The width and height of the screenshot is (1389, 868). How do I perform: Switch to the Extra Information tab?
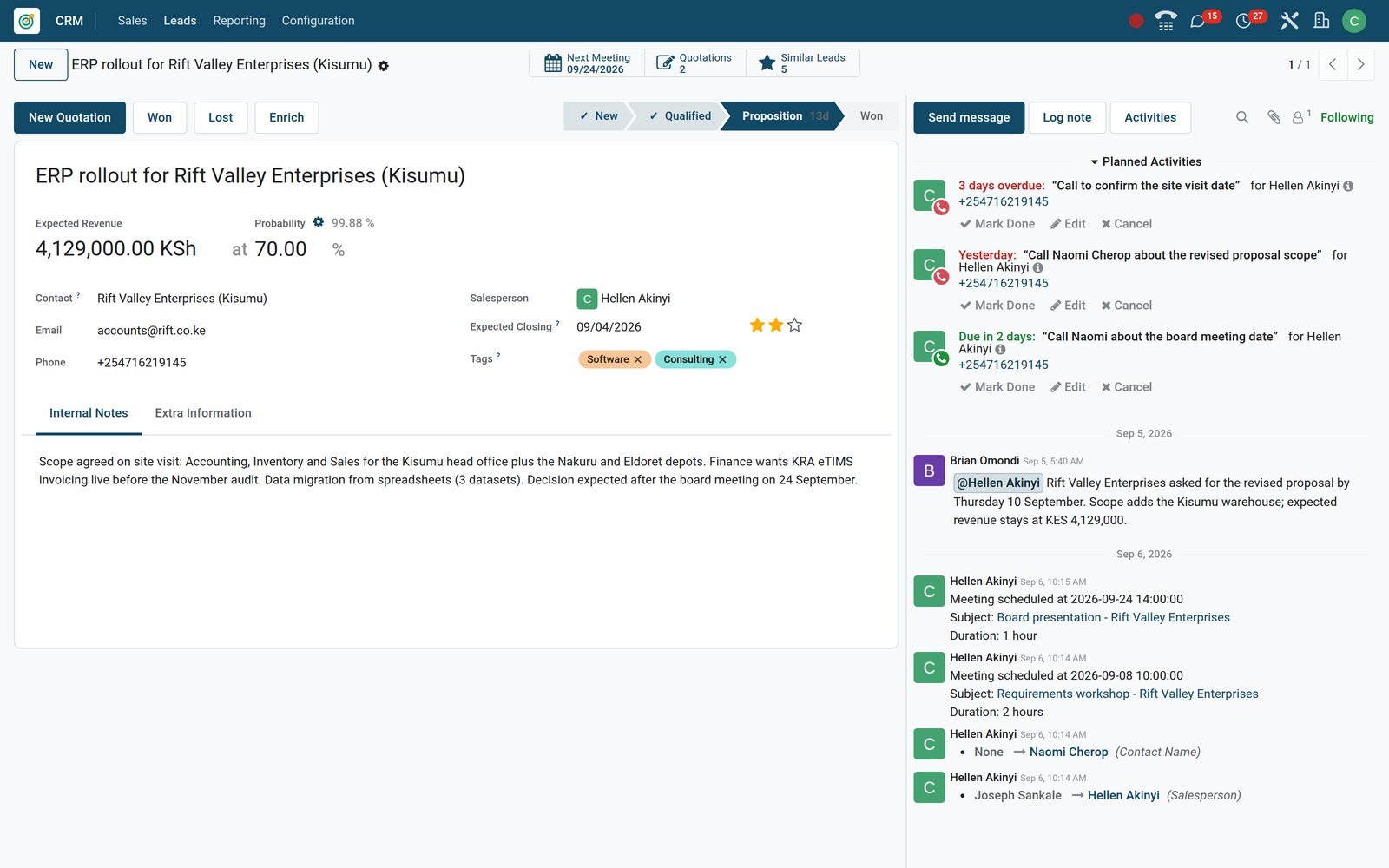pyautogui.click(x=203, y=413)
